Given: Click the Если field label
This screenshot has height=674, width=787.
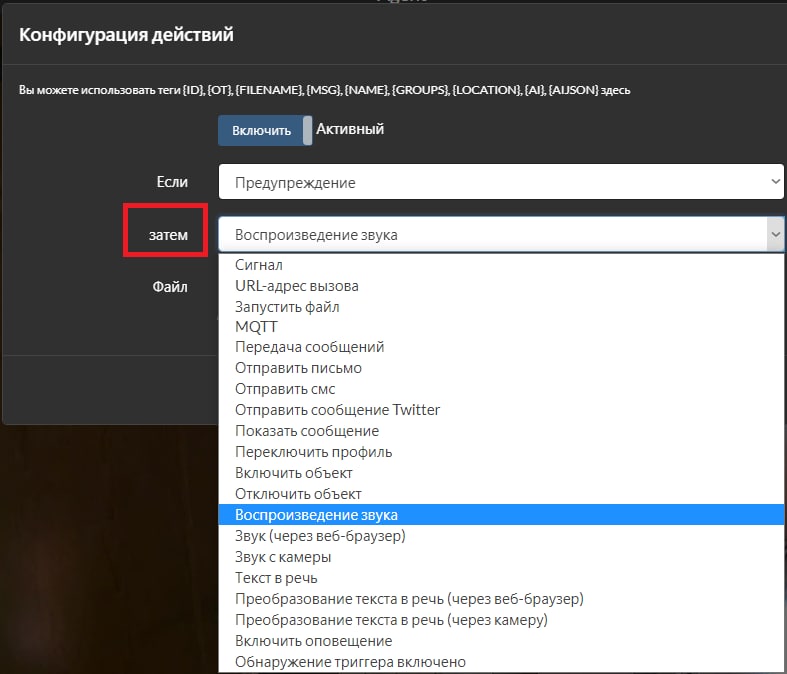Looking at the screenshot, I should click(x=172, y=182).
